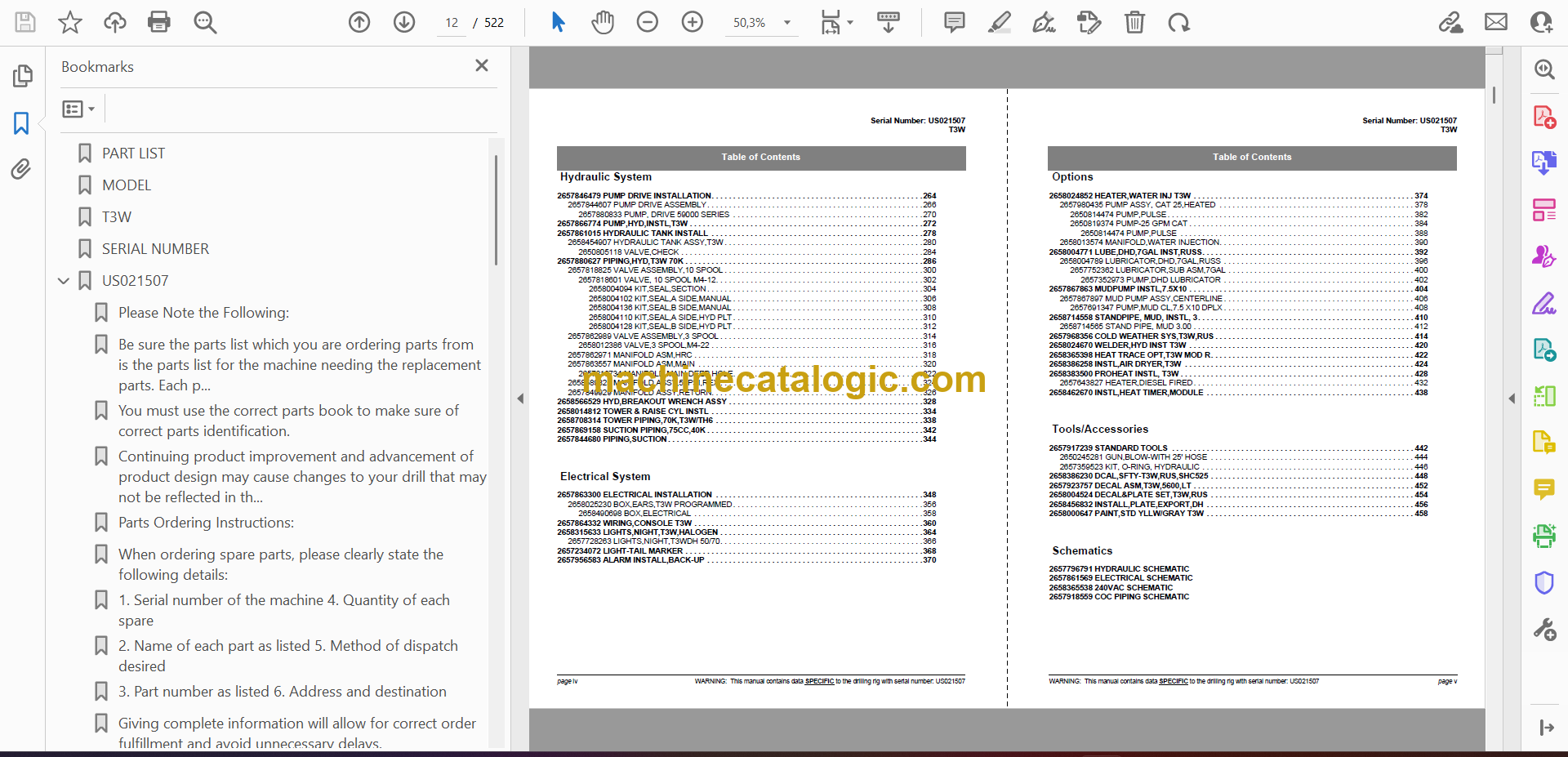The width and height of the screenshot is (1568, 757).
Task: Open the Protect shield tool
Action: [x=1544, y=582]
